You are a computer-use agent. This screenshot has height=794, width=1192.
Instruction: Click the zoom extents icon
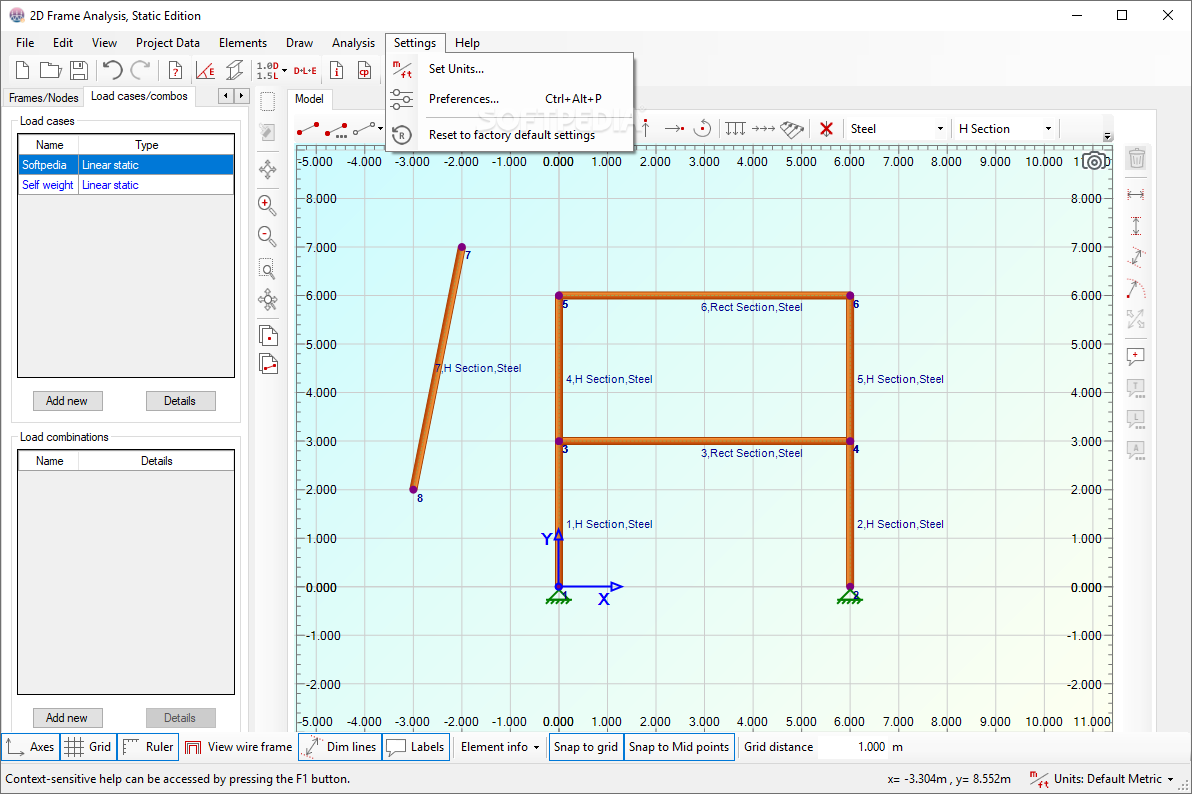[268, 300]
